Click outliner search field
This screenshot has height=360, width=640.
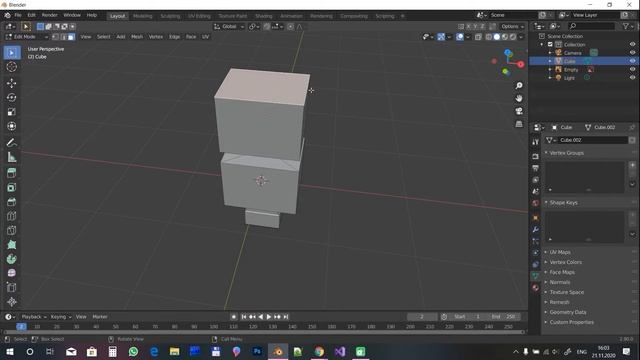click(x=591, y=26)
